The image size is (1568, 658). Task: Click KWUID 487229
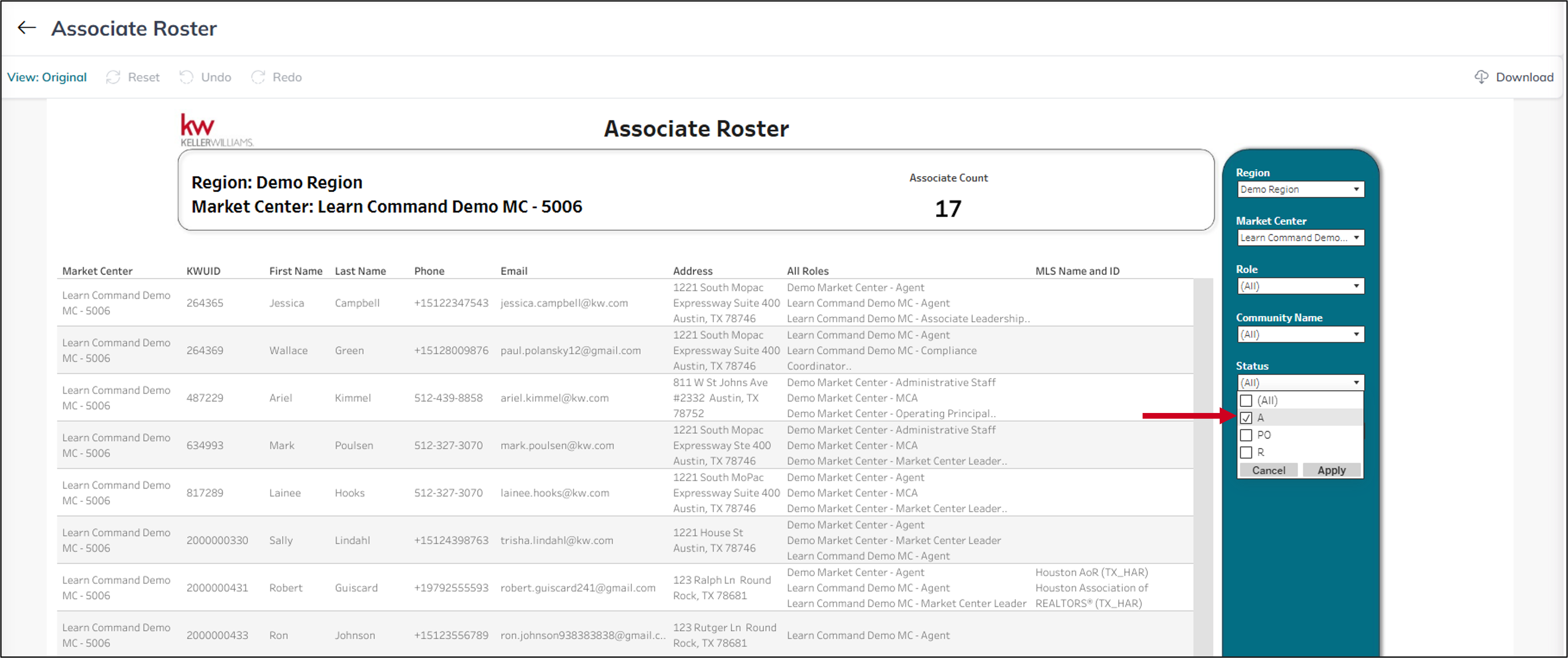(x=205, y=398)
